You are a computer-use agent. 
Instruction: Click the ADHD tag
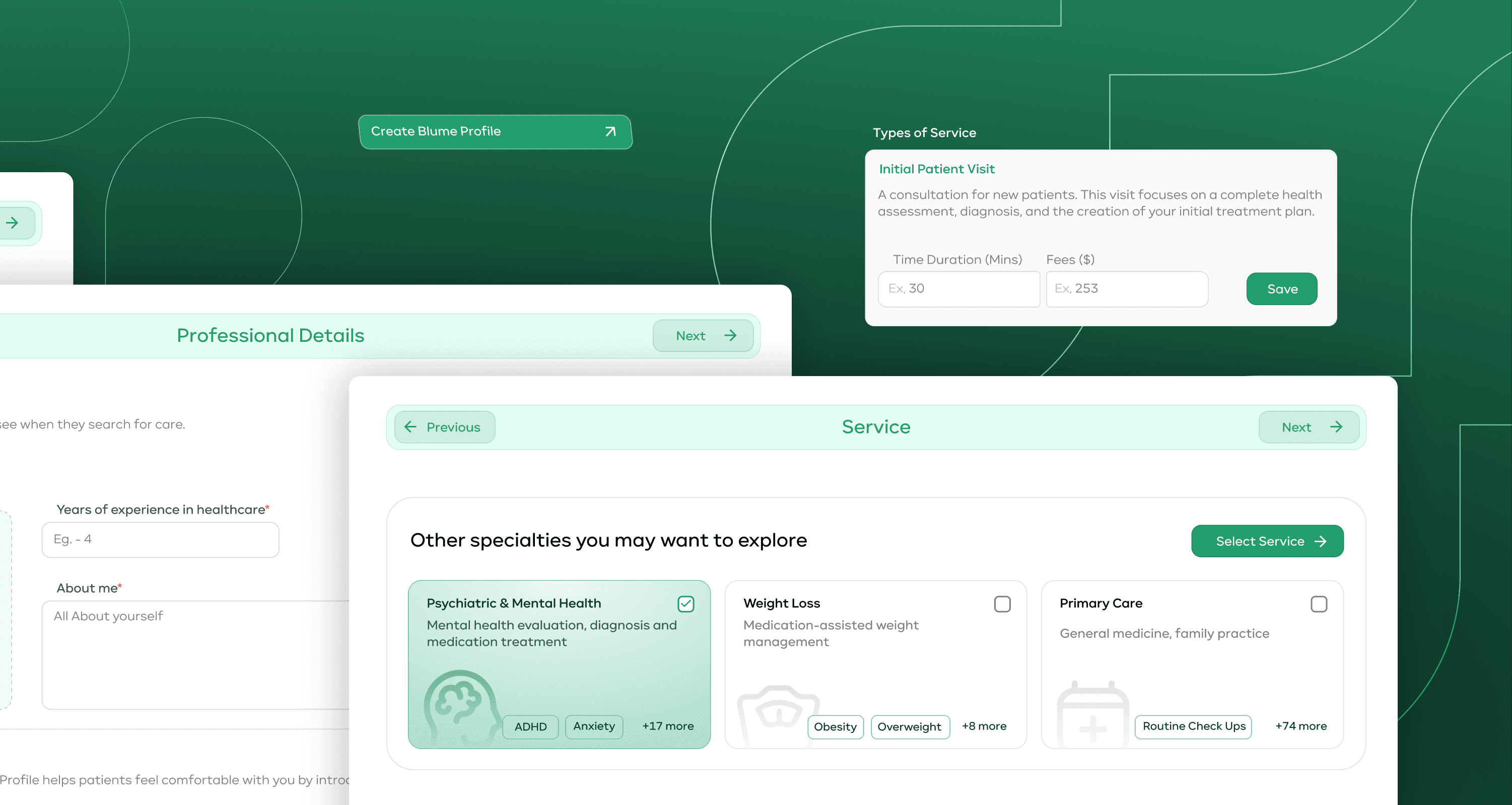pos(530,726)
